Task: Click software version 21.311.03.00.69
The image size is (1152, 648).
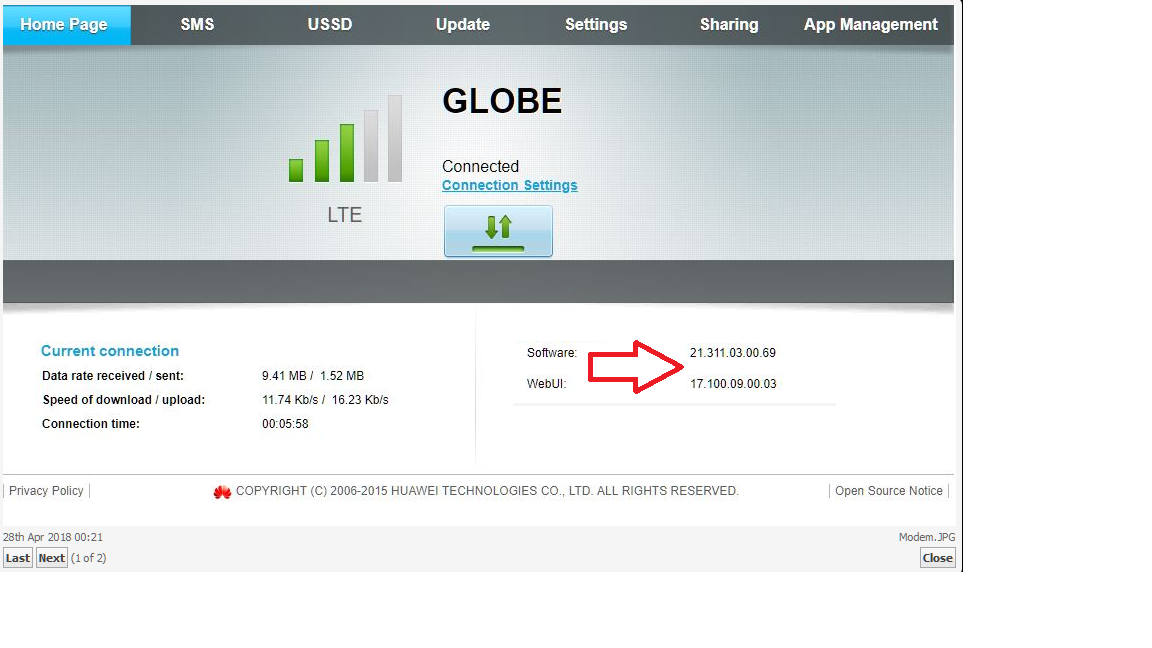Action: (x=732, y=353)
